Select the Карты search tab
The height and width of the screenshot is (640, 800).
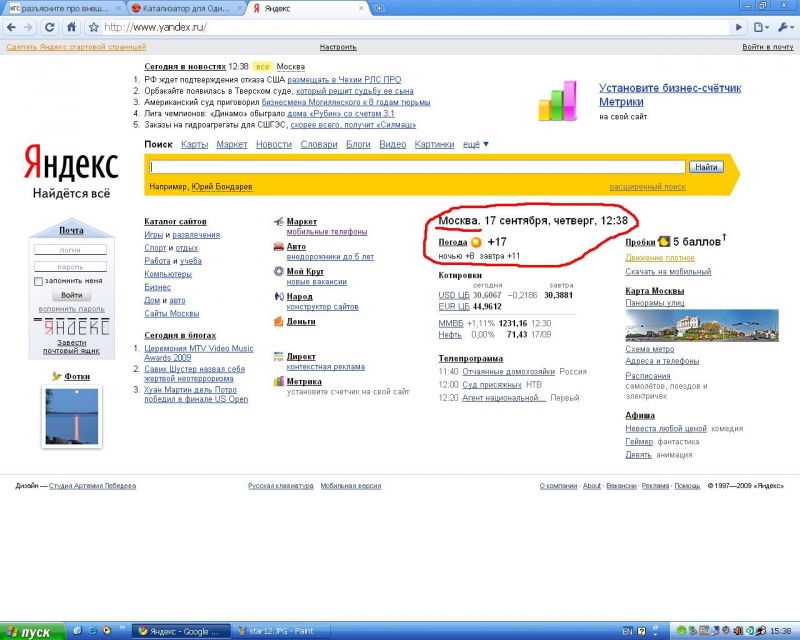(x=194, y=145)
